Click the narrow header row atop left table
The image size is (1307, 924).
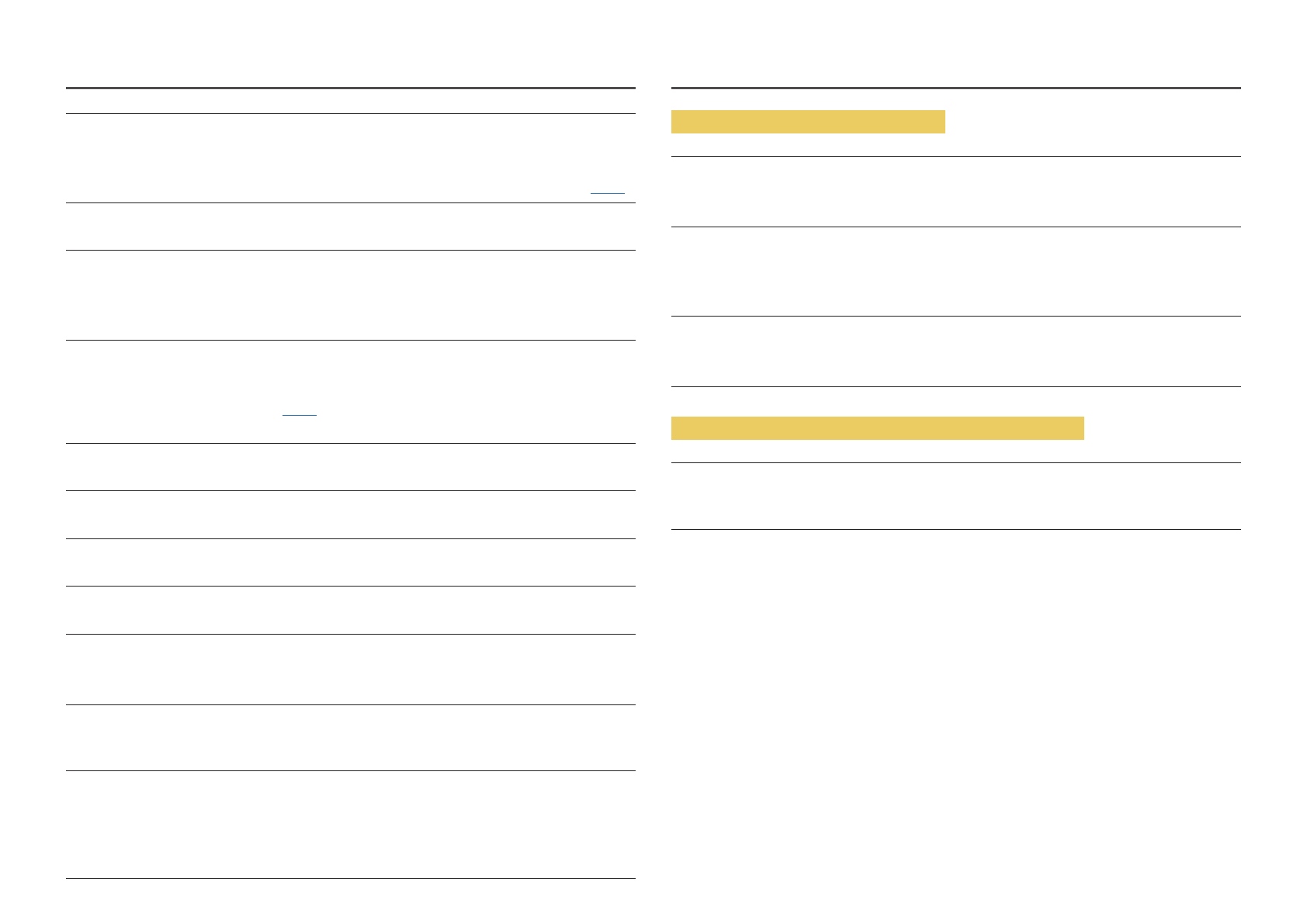click(x=350, y=102)
